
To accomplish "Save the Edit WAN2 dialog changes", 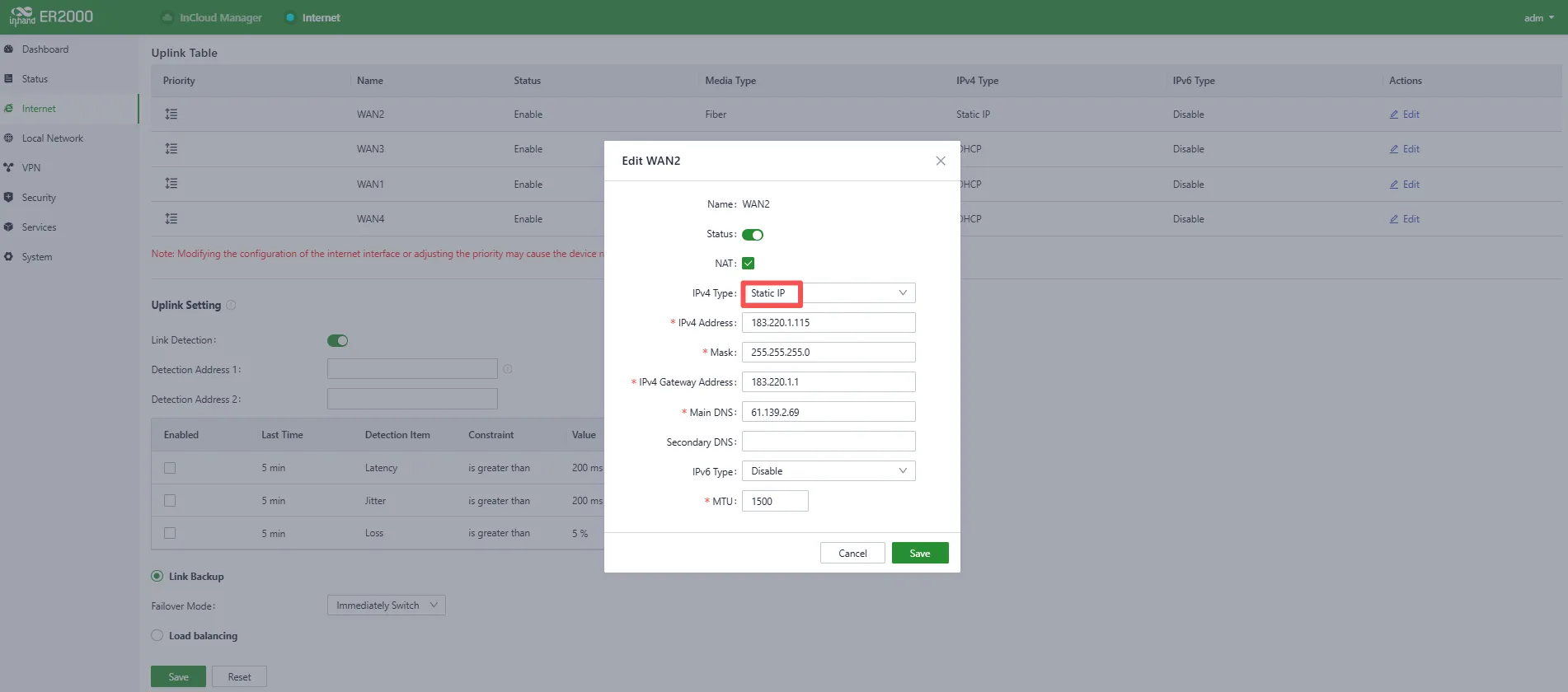I will 920,553.
